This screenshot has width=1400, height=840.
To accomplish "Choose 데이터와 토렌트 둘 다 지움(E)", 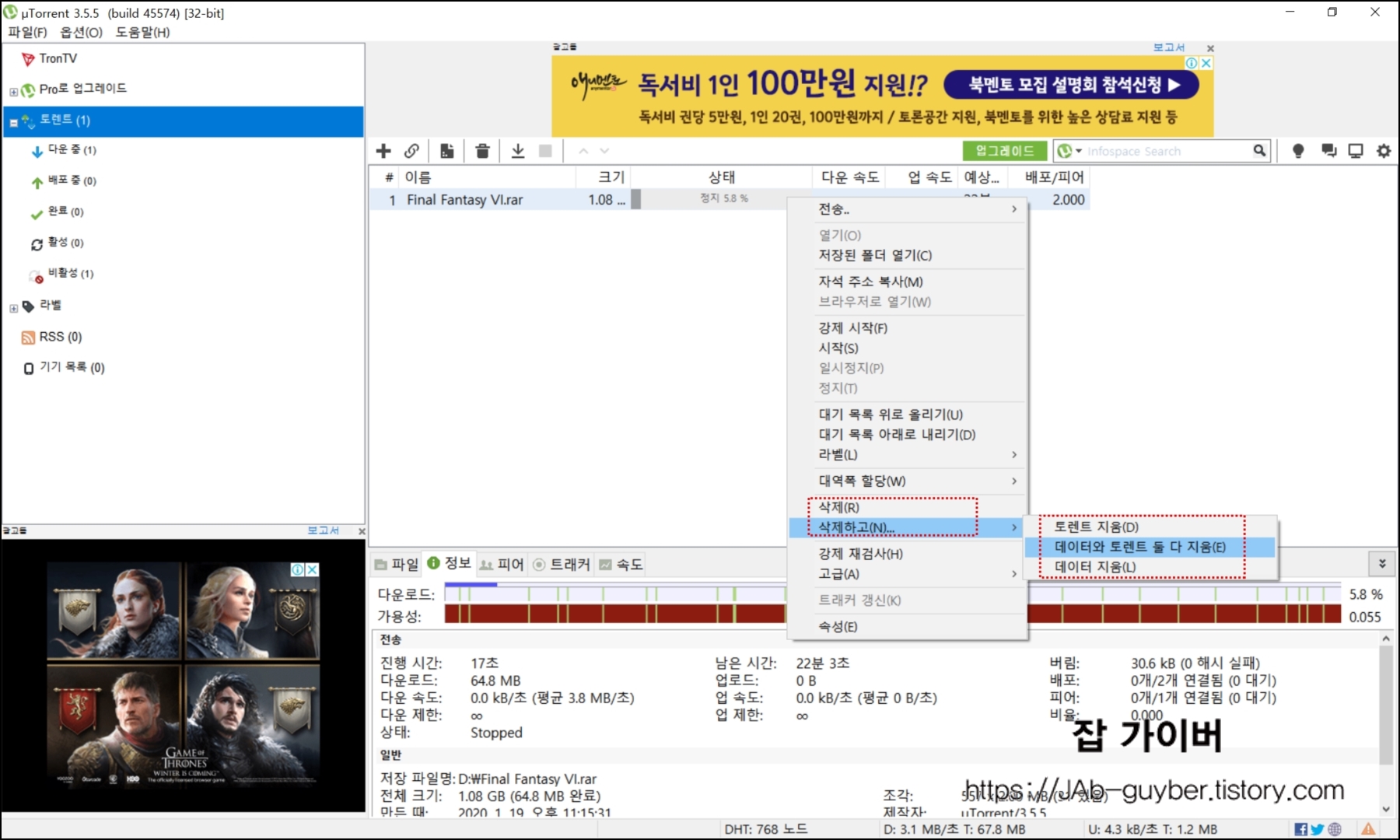I will coord(1150,548).
